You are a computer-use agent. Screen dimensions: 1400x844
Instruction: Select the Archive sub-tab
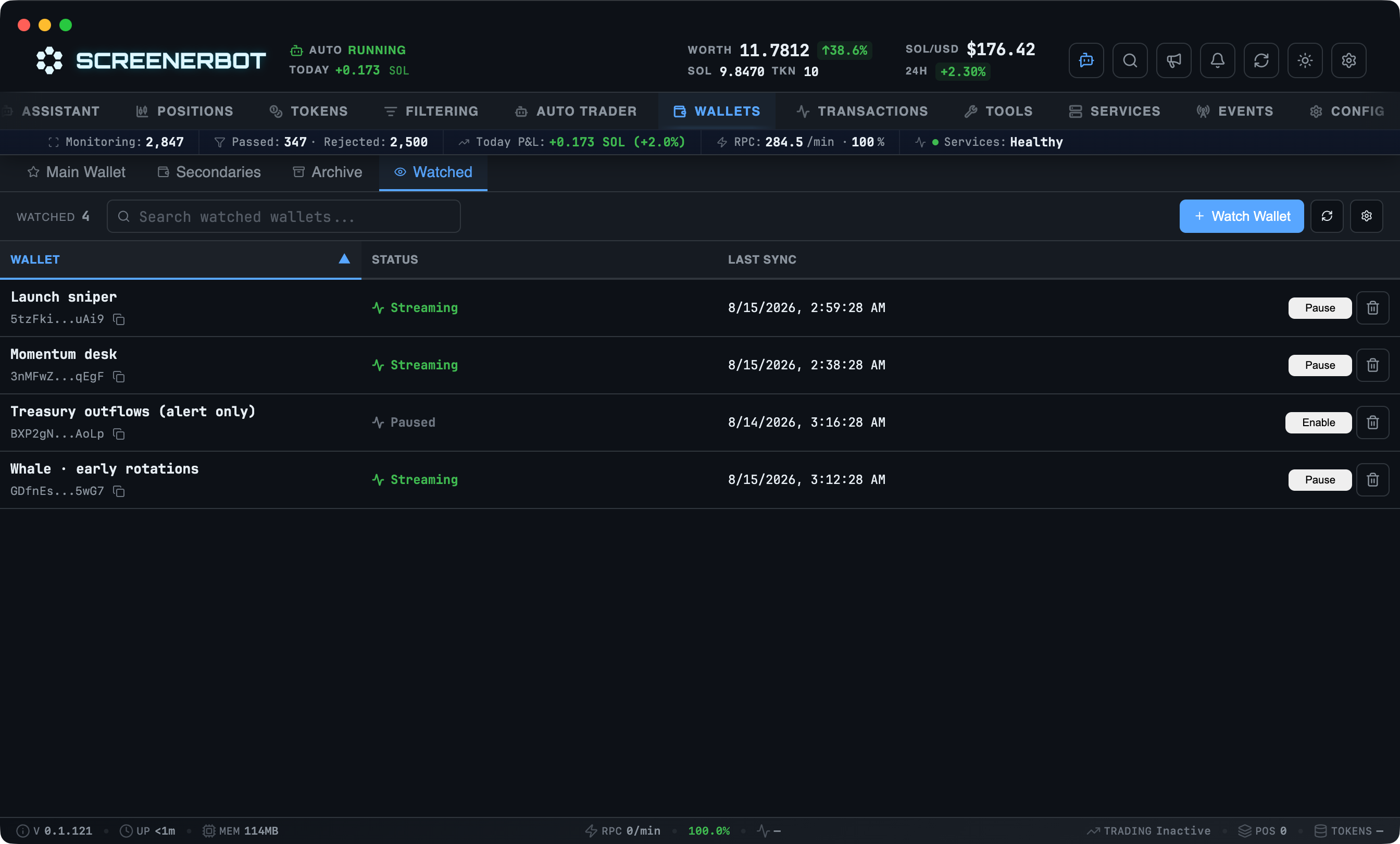pyautogui.click(x=327, y=172)
